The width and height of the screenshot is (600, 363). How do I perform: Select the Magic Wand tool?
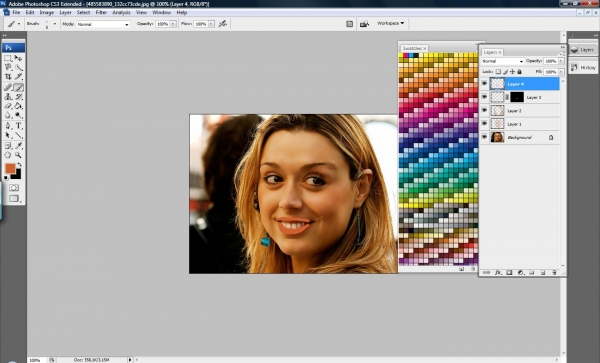[x=18, y=67]
